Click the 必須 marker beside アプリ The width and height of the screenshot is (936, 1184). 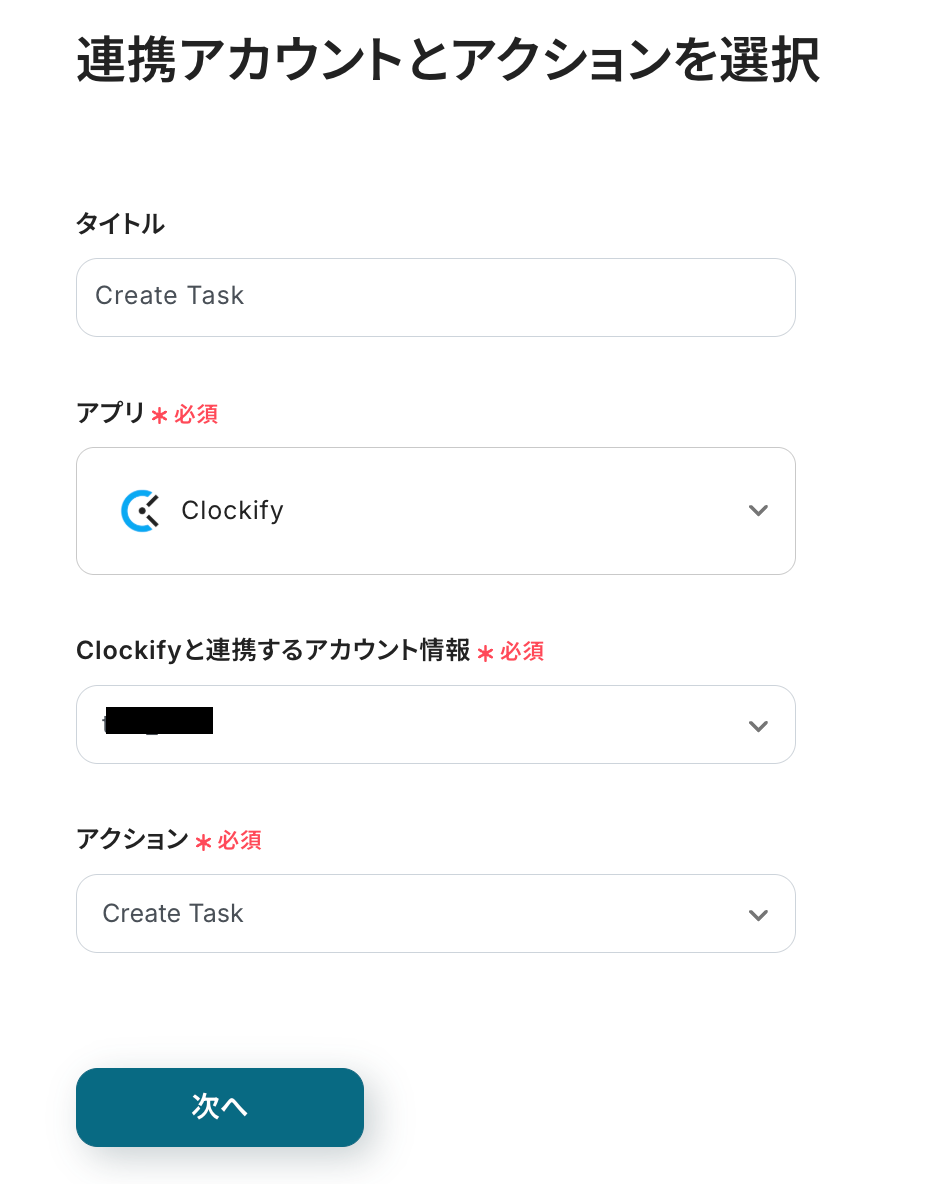coord(196,414)
